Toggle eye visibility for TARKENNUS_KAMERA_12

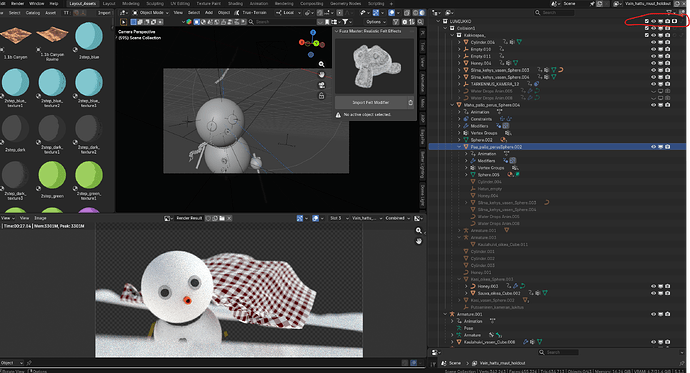[x=653, y=84]
